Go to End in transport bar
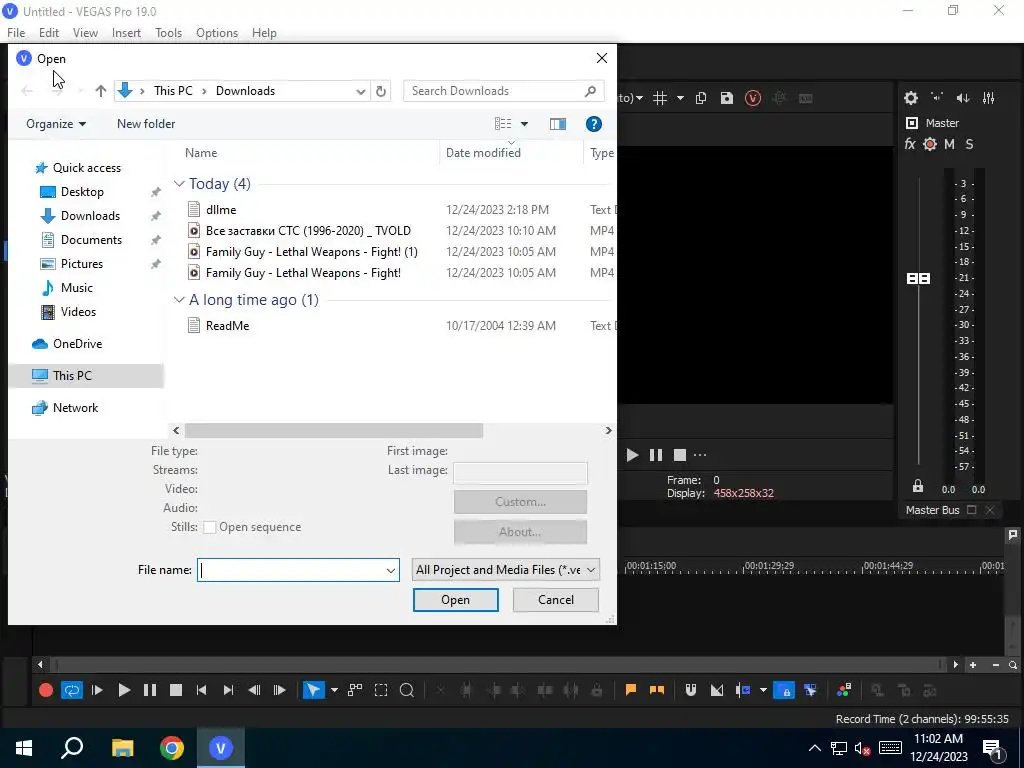 coord(228,690)
